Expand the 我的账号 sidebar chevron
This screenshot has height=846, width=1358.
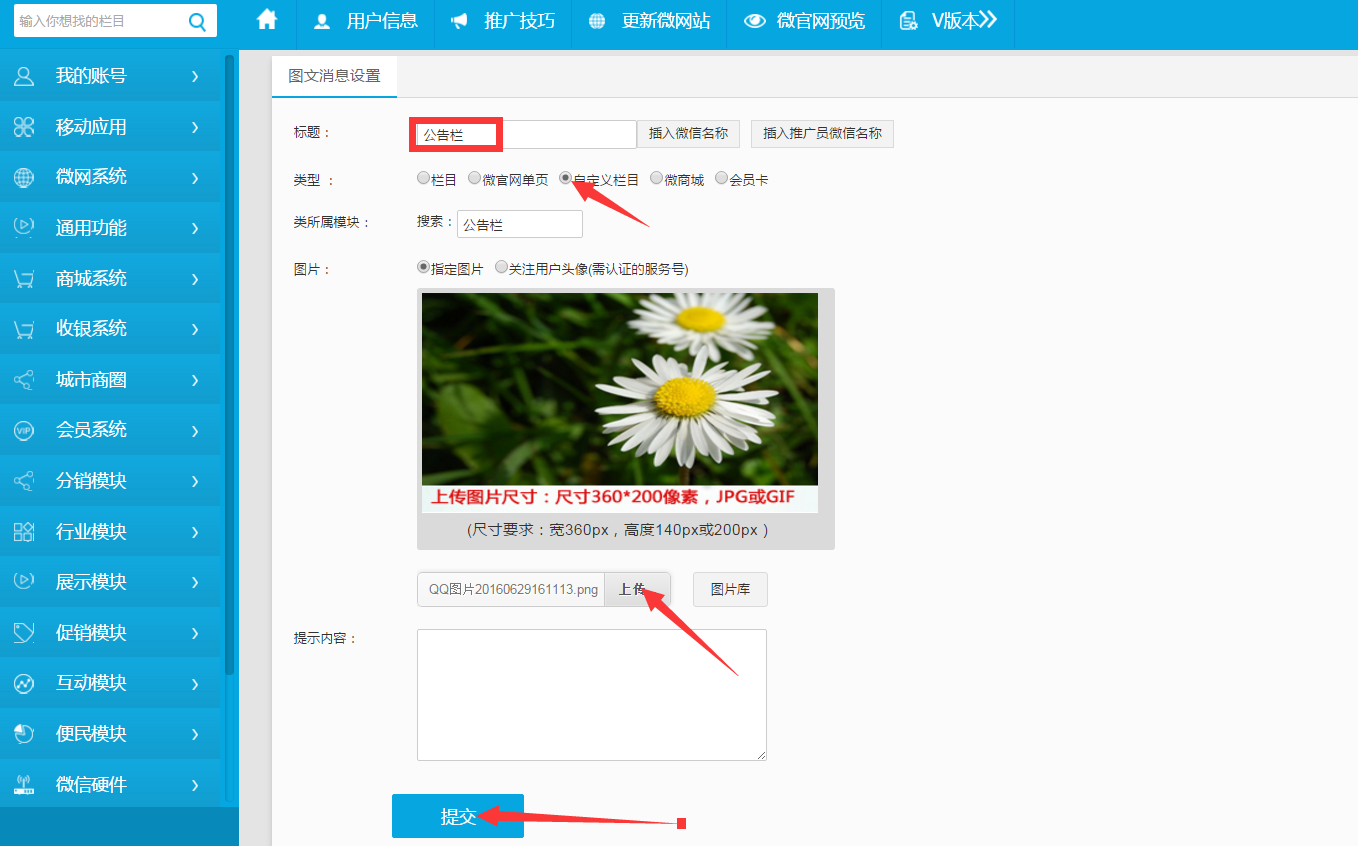tap(195, 76)
